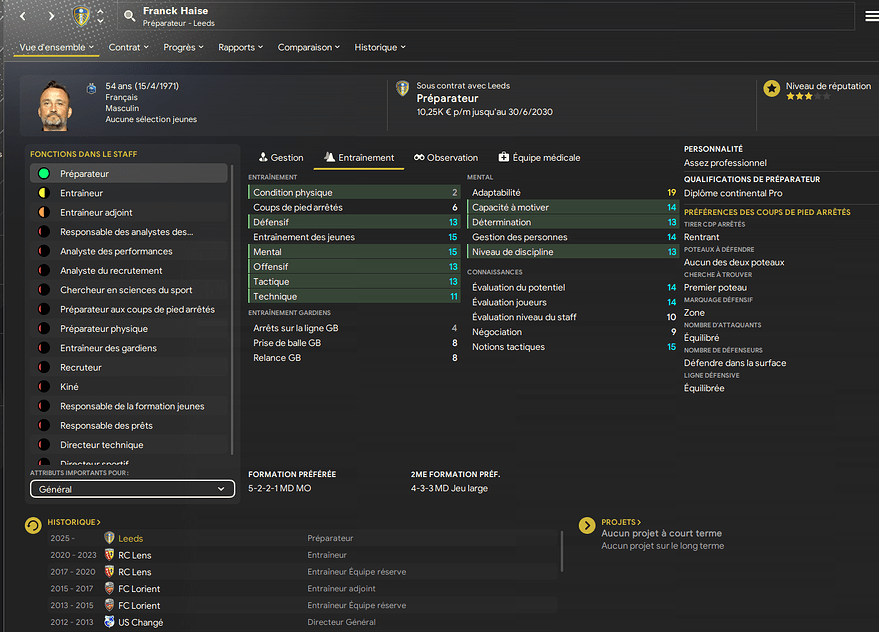The image size is (879, 632).
Task: Click the RC Lens badge in 2020 - 2023 row
Action: click(x=109, y=555)
